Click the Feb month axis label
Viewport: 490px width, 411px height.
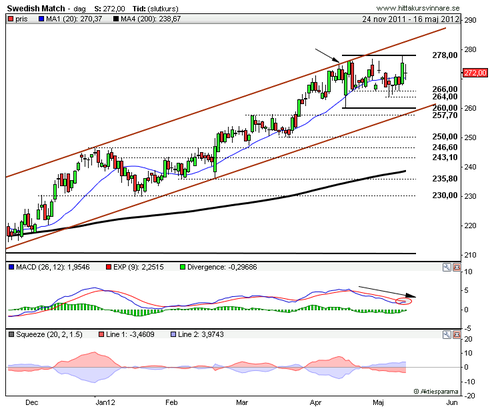pos(172,403)
